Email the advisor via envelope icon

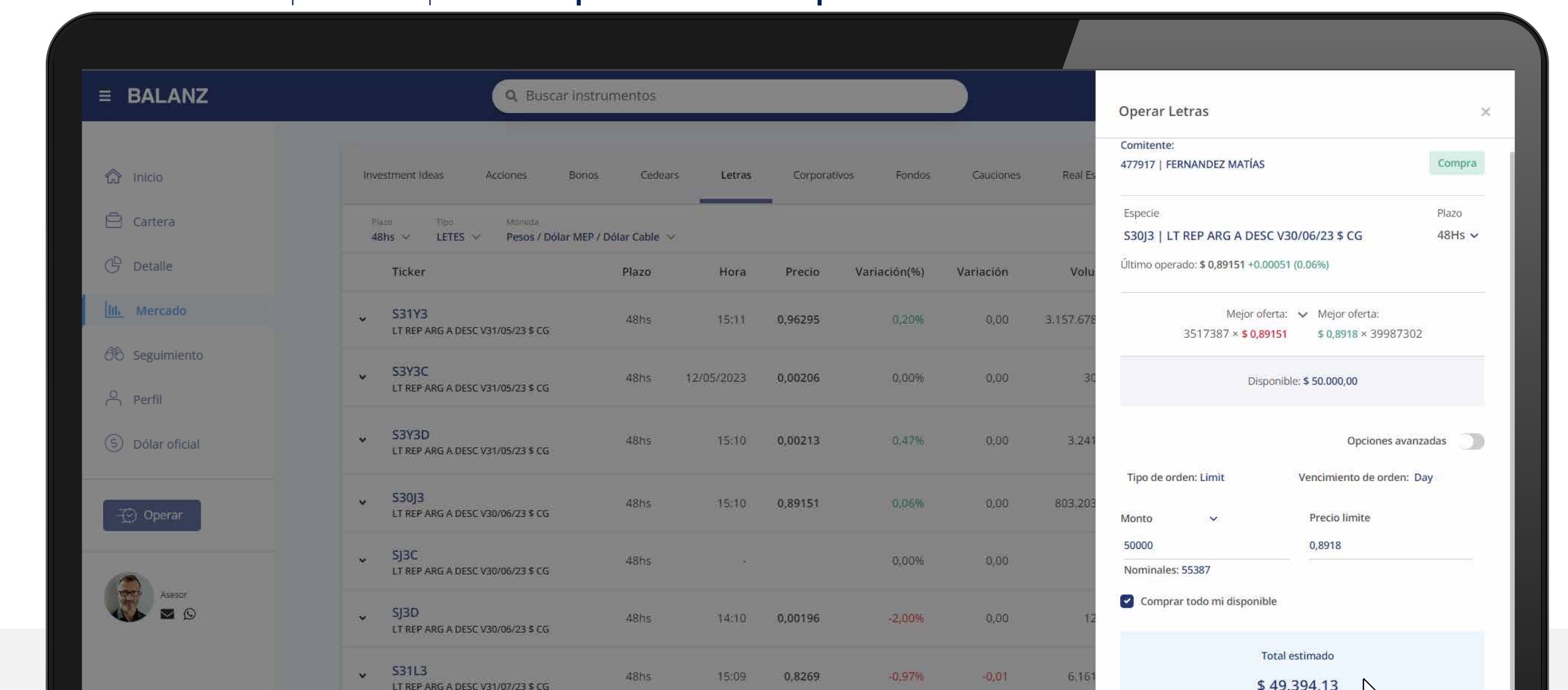tap(167, 614)
